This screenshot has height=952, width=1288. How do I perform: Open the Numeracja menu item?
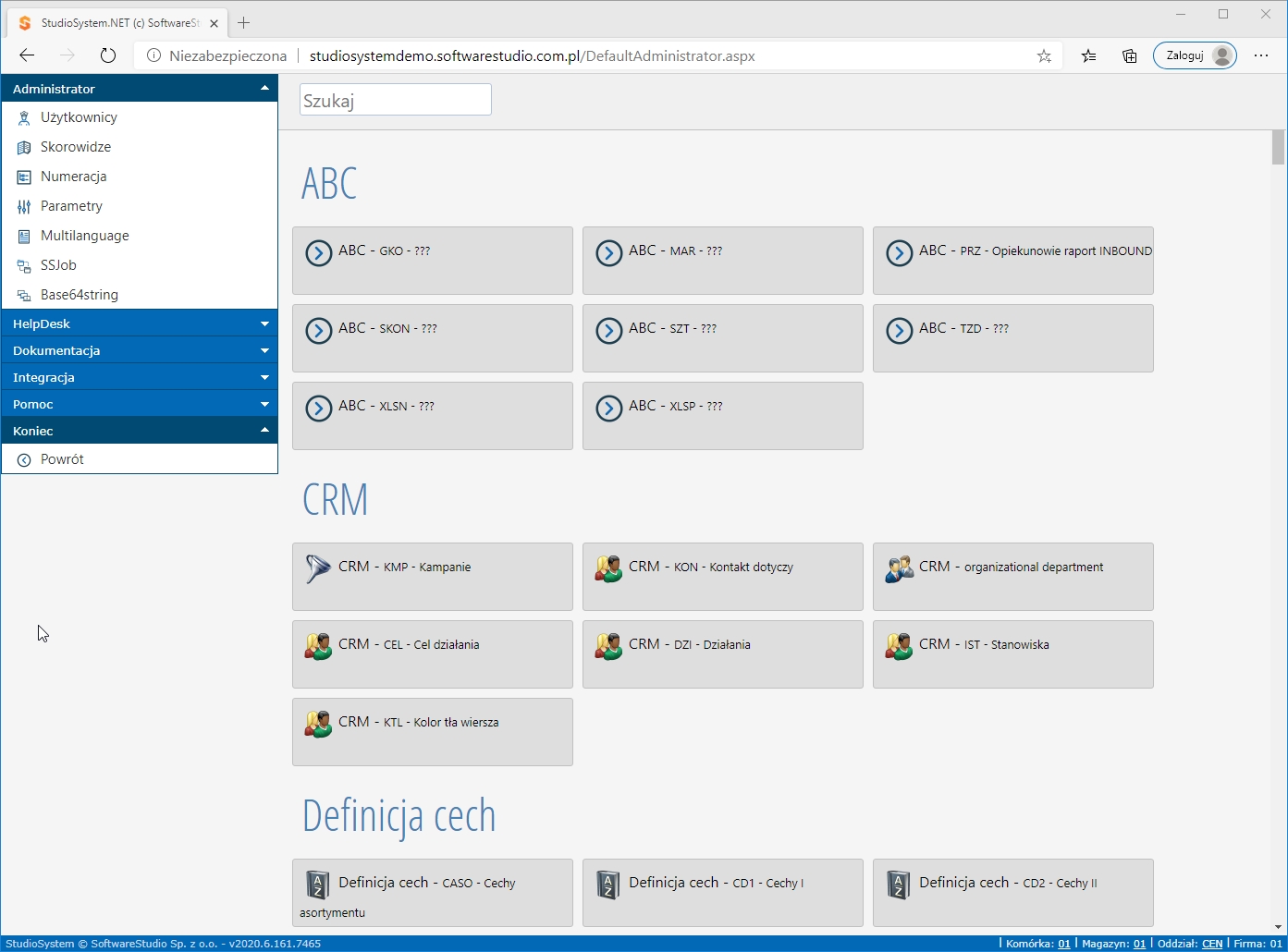(74, 177)
